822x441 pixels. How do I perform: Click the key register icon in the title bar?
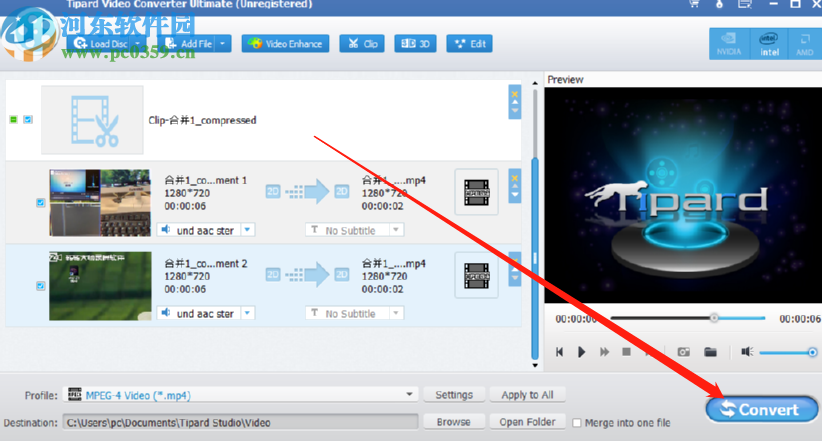pyautogui.click(x=719, y=4)
